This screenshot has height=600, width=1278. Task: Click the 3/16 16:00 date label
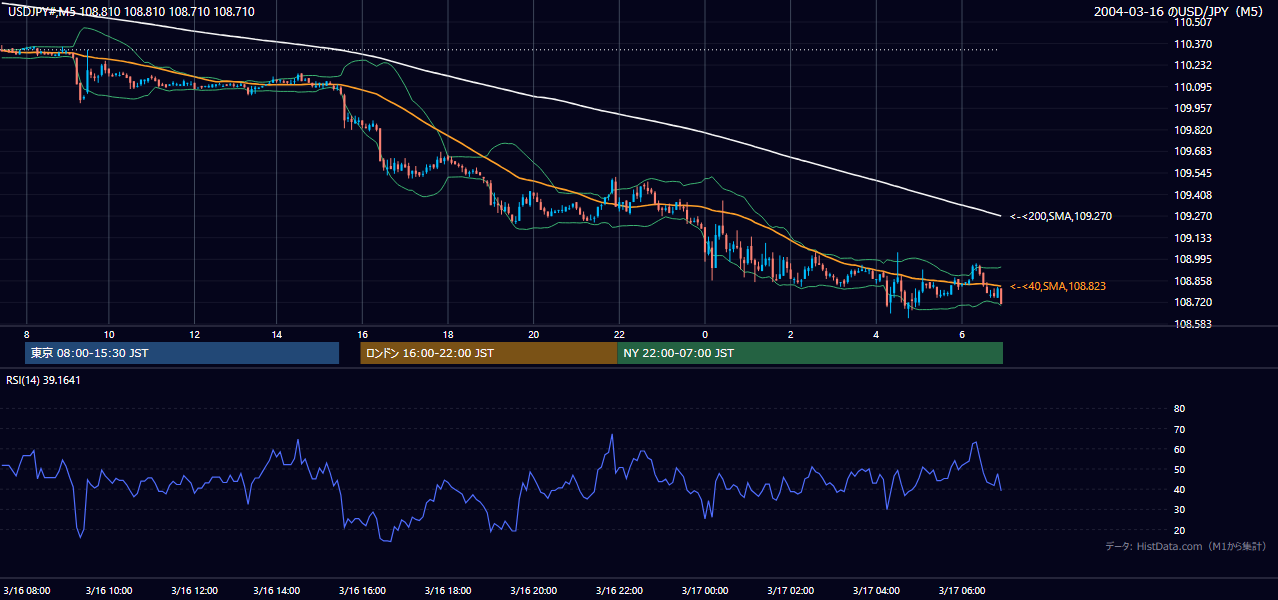click(x=363, y=590)
